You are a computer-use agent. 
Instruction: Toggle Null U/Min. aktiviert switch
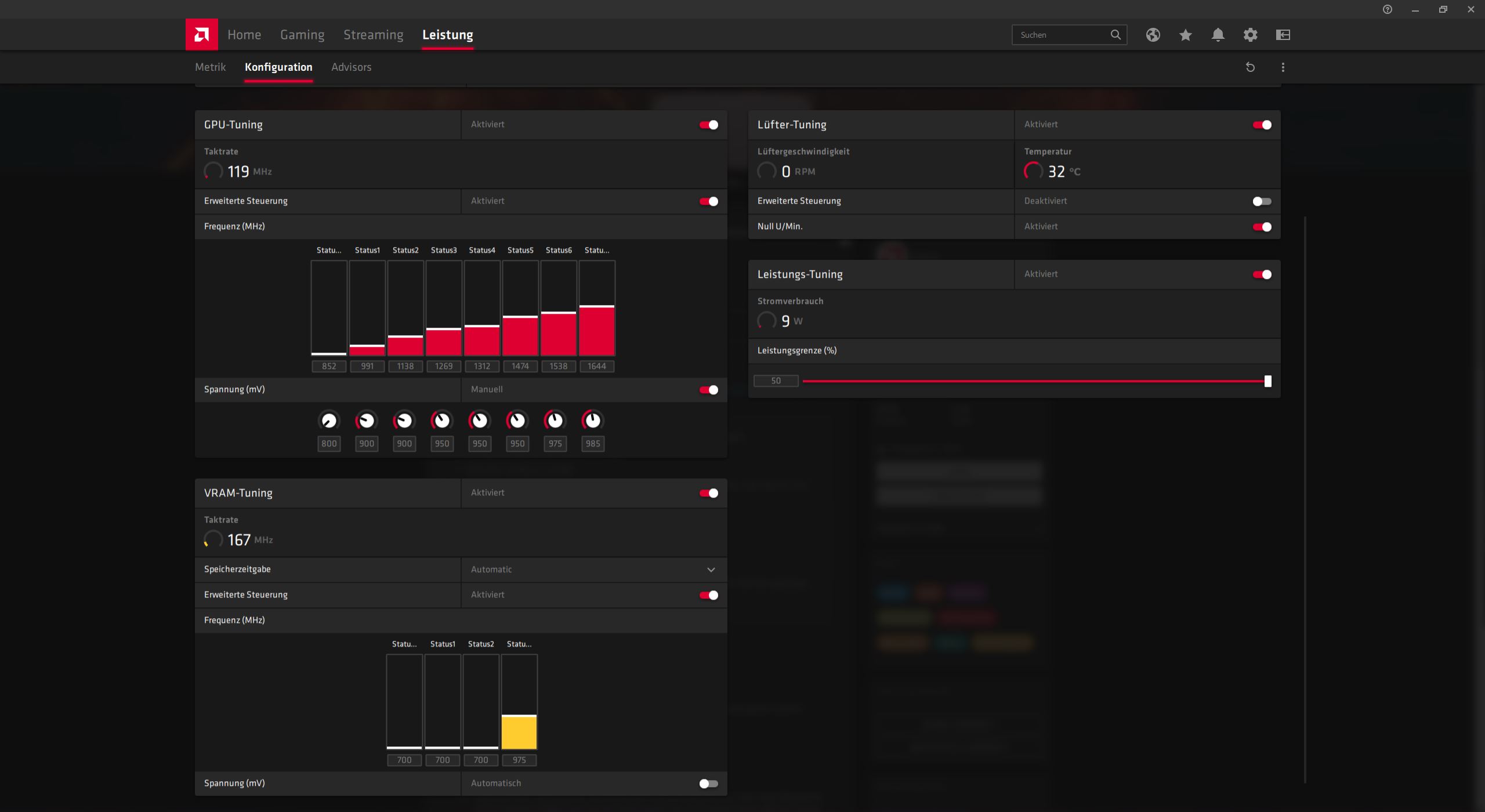click(1262, 226)
